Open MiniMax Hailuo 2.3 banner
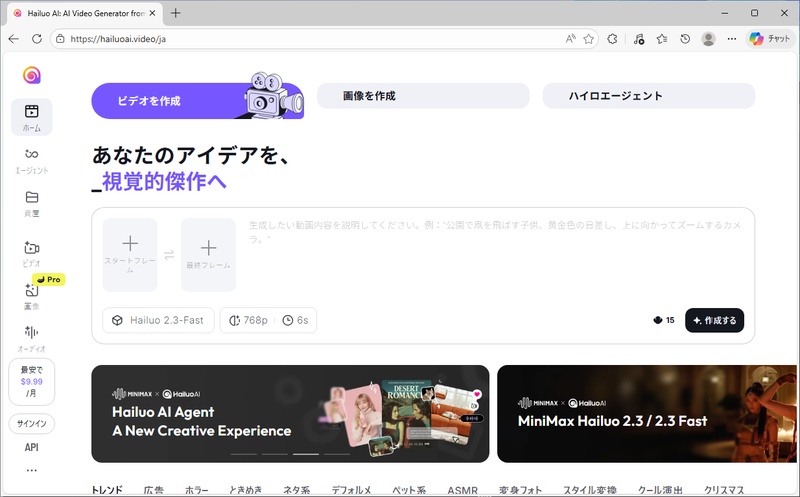 pyautogui.click(x=647, y=413)
